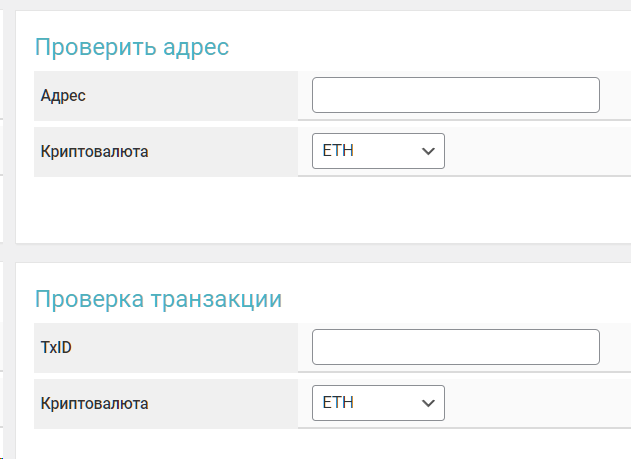Click the Криптовалюта label in the address section

pos(95,152)
